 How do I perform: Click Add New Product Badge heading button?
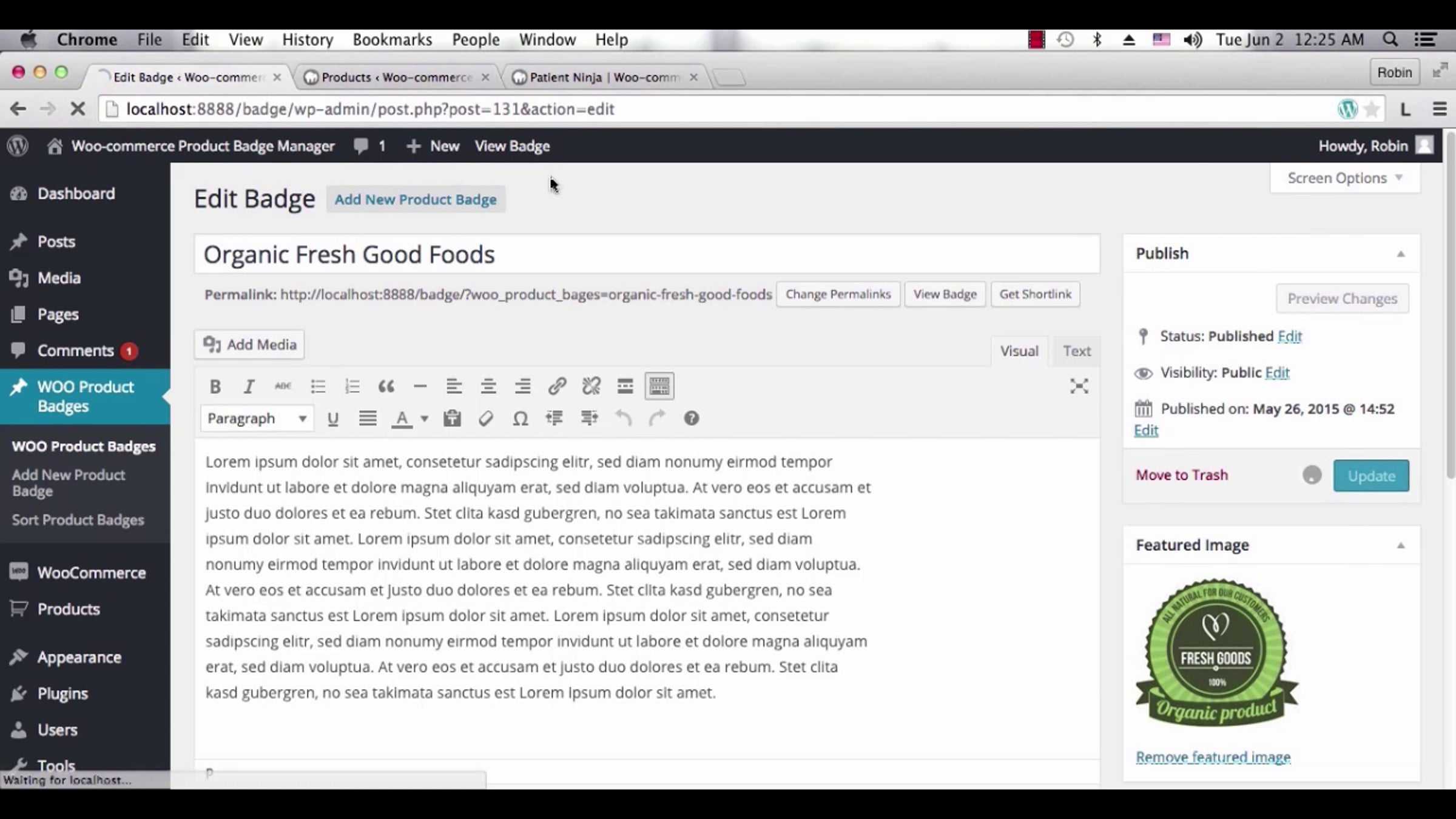point(416,200)
